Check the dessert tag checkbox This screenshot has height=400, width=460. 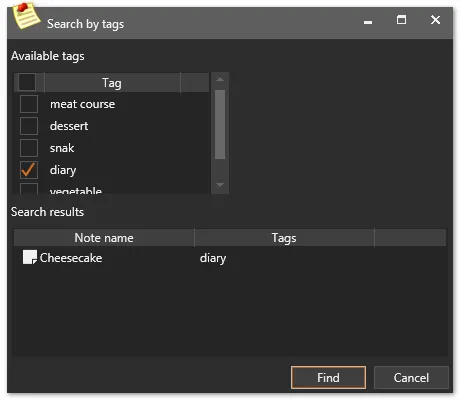pos(29,126)
